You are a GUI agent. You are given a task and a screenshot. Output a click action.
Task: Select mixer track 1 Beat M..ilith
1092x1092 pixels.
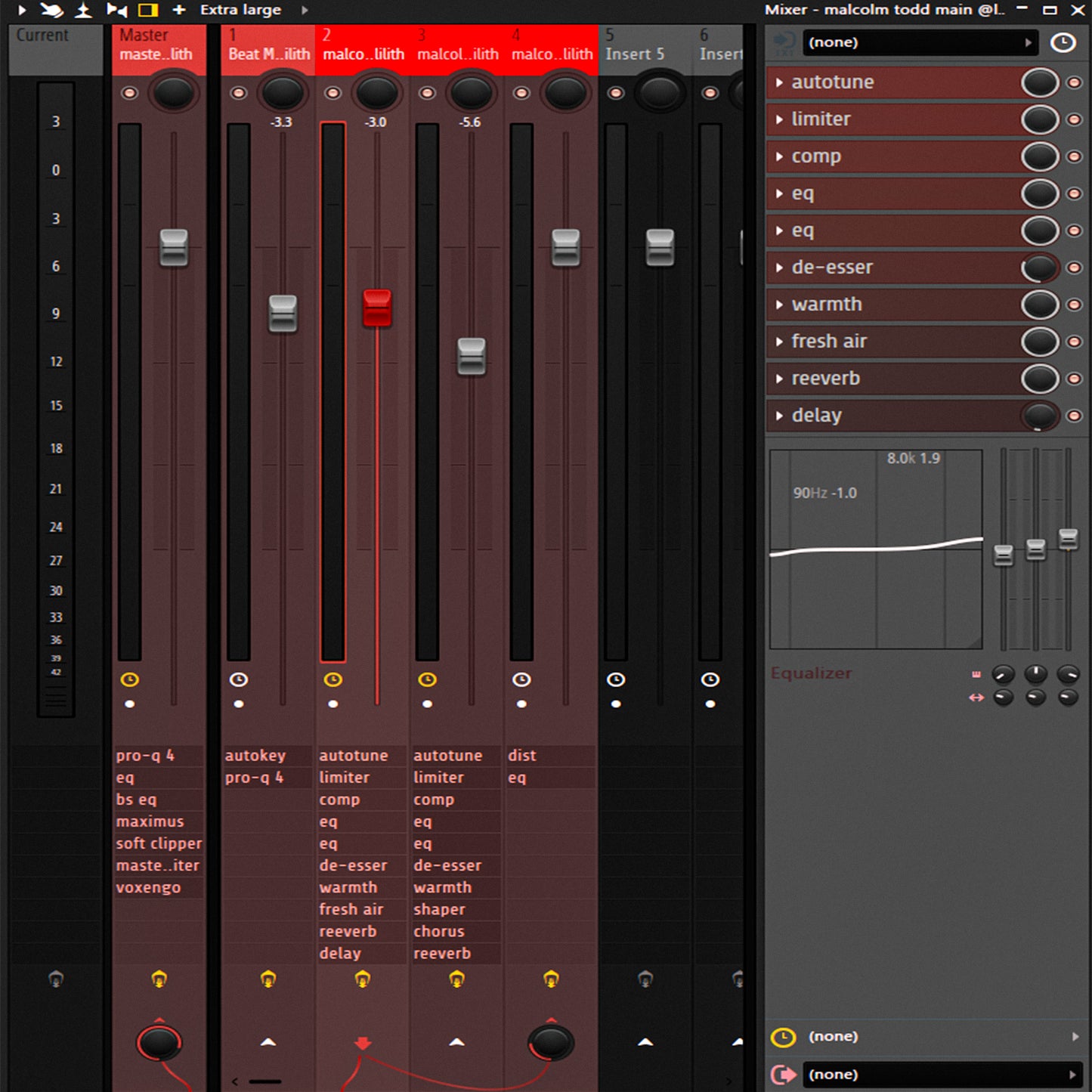tap(268, 49)
